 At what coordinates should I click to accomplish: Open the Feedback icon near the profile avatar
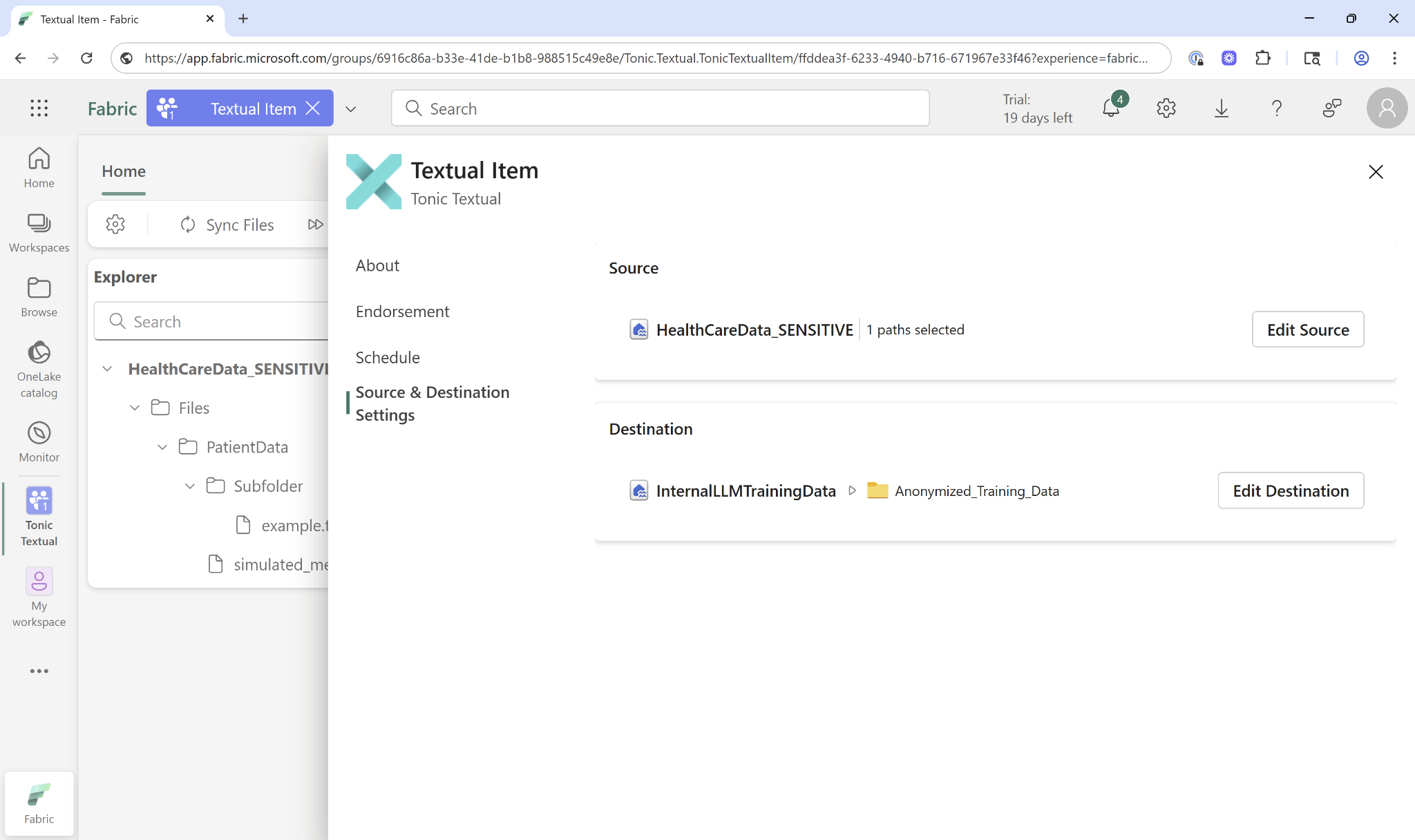1332,108
